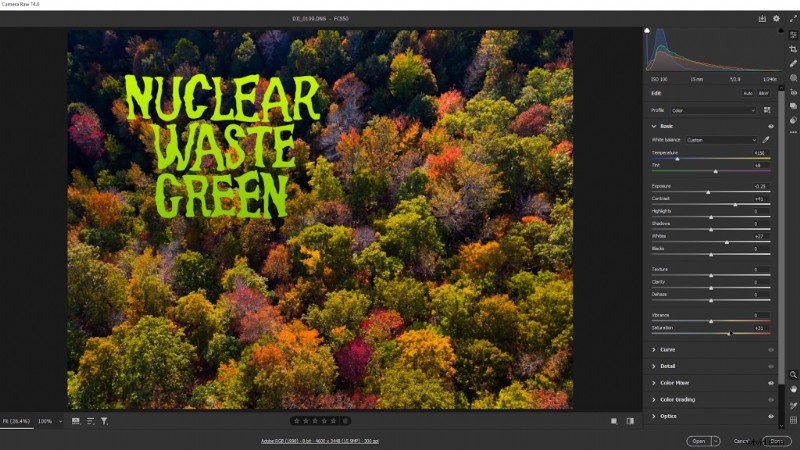Open the Presets panel icon

click(793, 120)
